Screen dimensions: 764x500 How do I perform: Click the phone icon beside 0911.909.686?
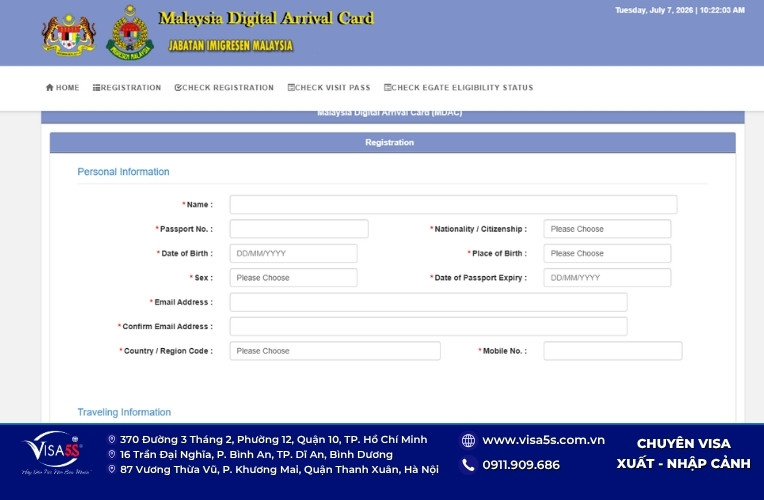(x=468, y=465)
